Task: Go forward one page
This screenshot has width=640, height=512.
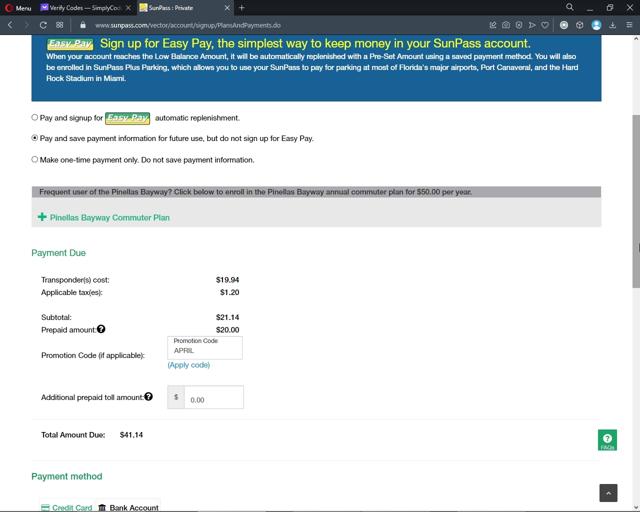Action: 27,25
